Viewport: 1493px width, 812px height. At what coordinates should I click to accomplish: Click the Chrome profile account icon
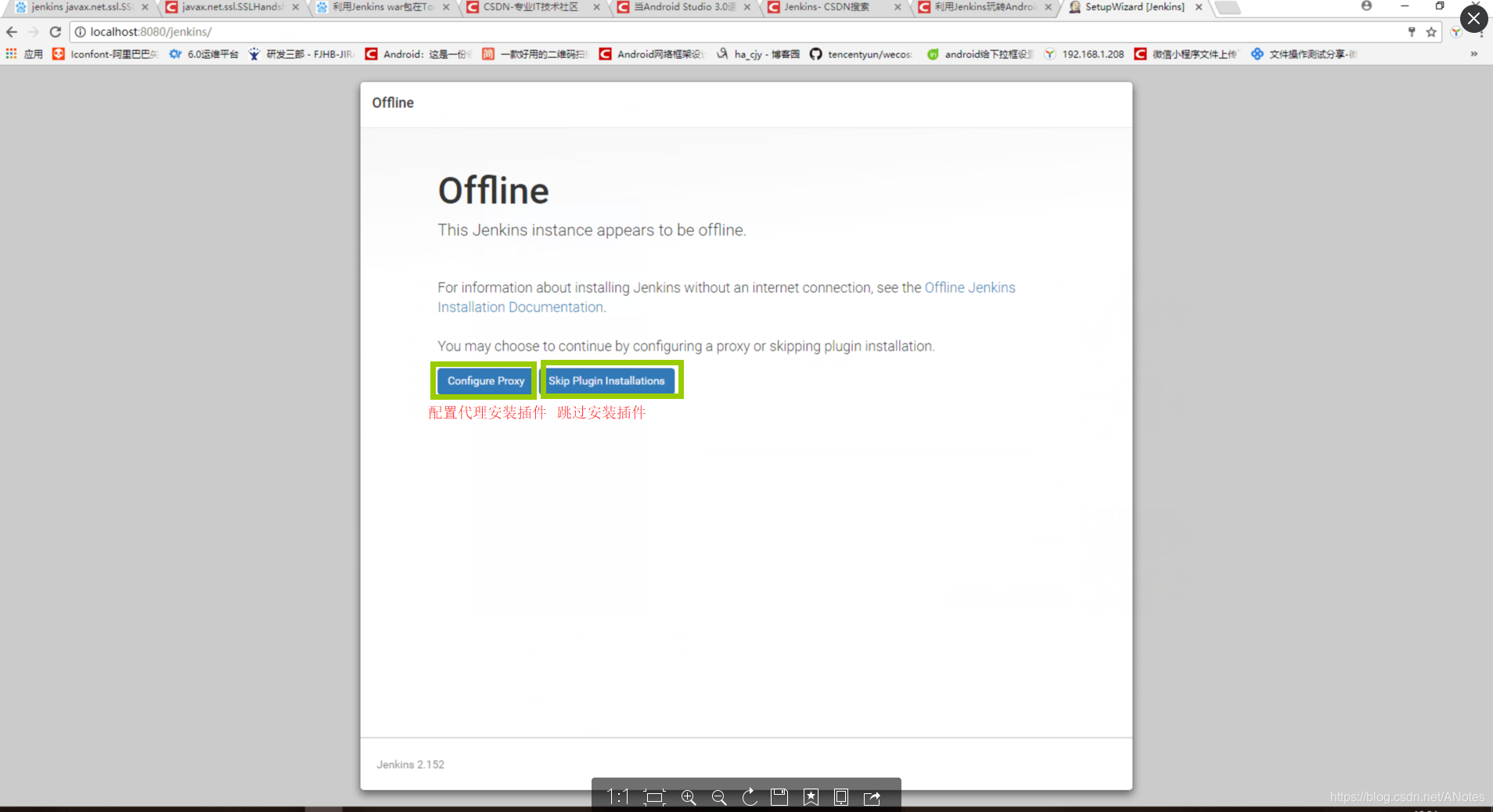[1366, 6]
